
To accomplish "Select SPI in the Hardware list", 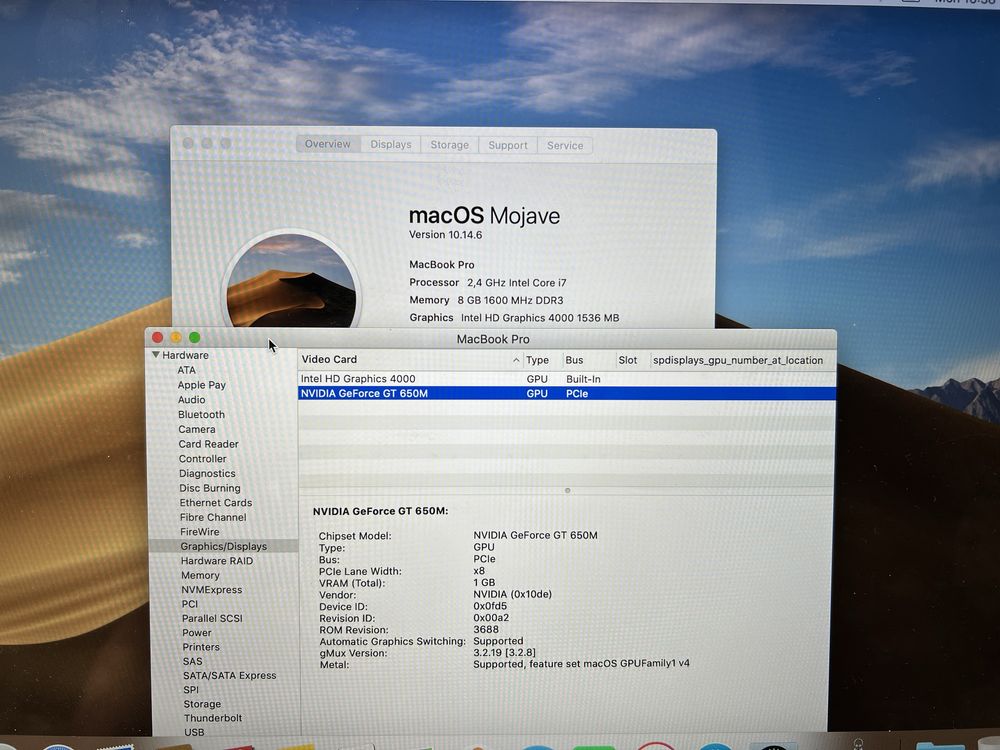I will coord(191,689).
